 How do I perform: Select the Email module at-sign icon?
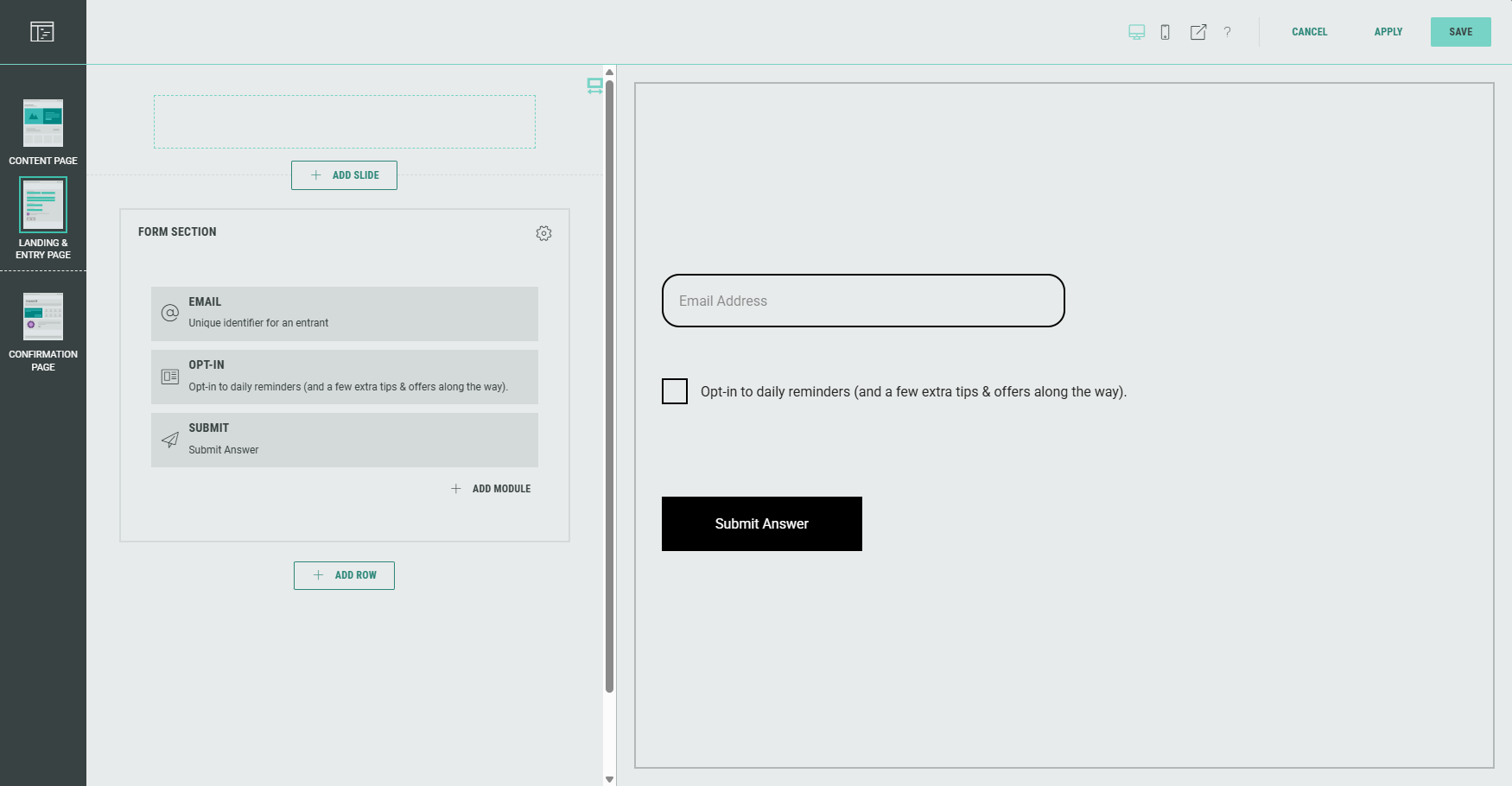(170, 313)
